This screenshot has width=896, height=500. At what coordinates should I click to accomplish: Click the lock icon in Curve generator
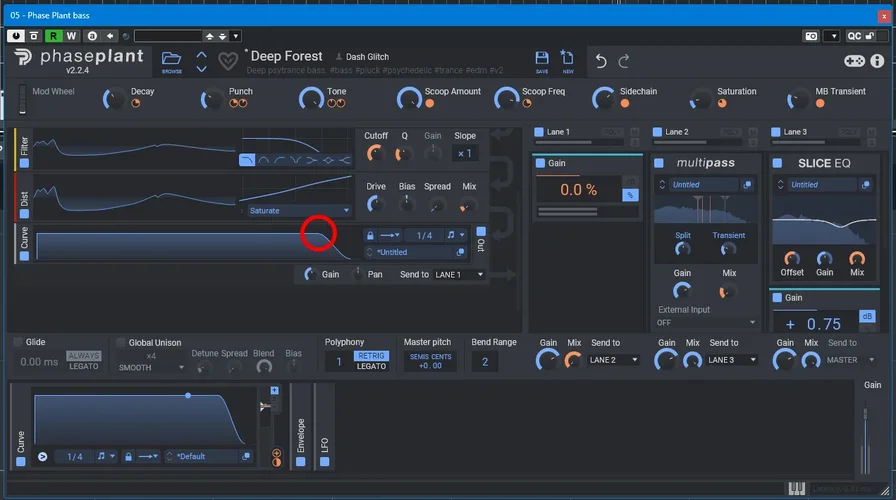click(x=370, y=235)
